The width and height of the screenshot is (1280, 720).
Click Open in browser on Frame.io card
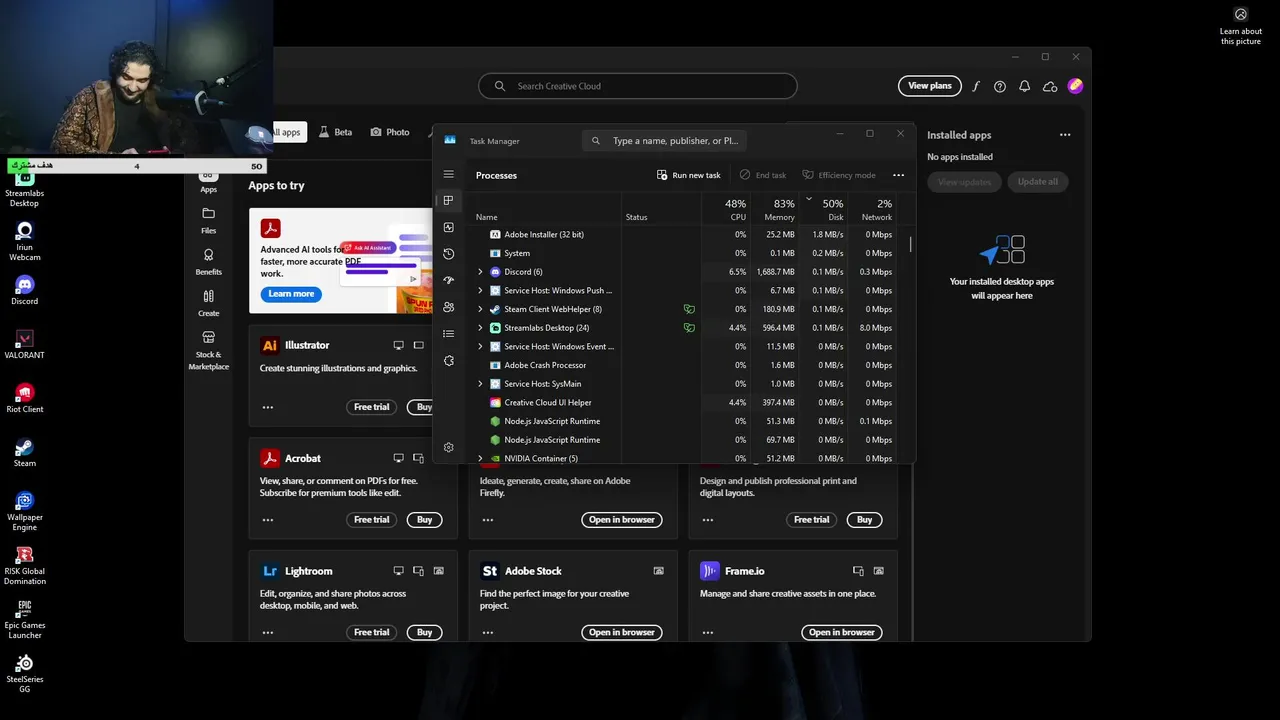coord(841,632)
